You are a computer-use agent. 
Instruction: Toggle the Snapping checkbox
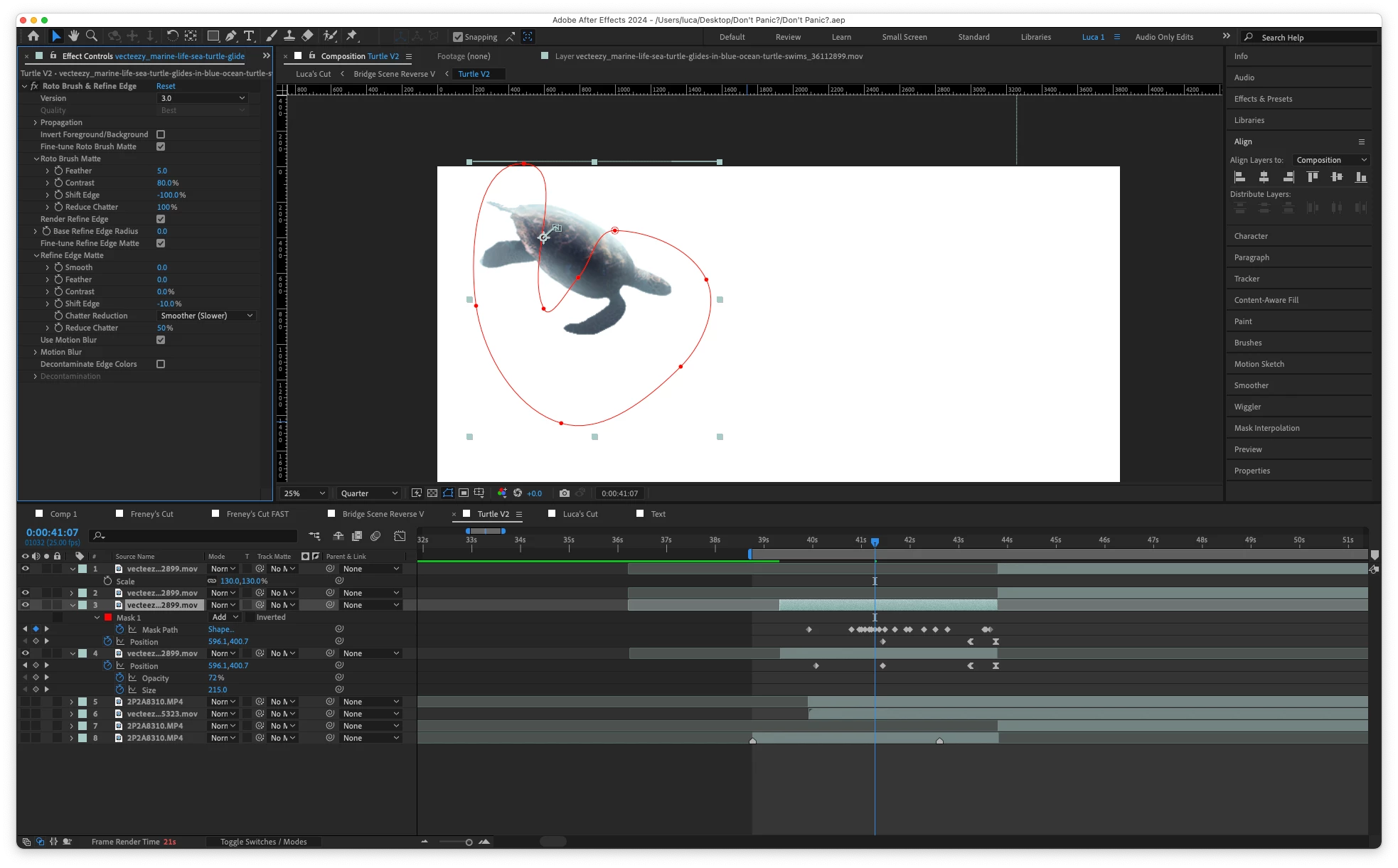point(458,37)
